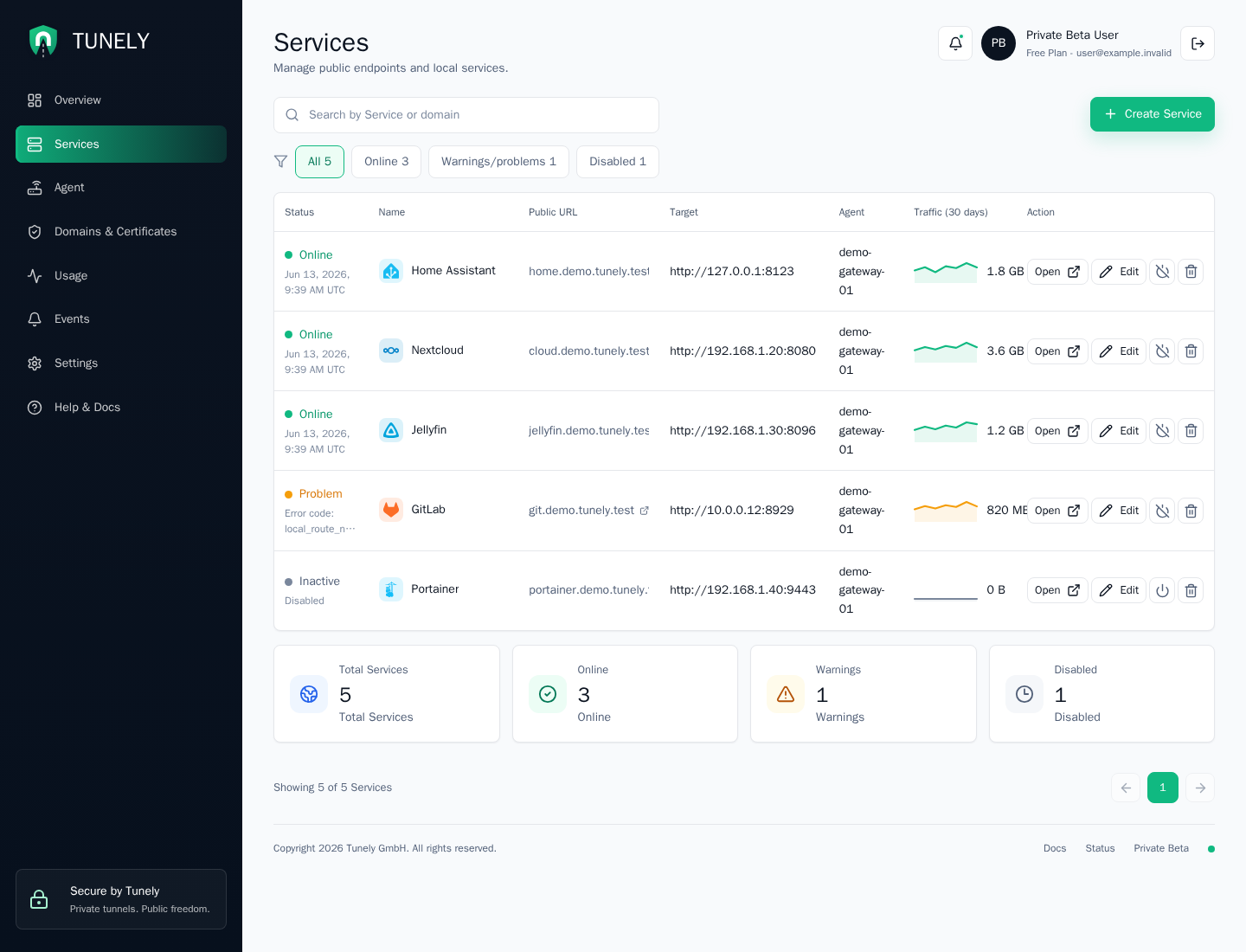Screen dimensions: 1246x952
Task: Go to previous page arrow
Action: (x=1126, y=788)
